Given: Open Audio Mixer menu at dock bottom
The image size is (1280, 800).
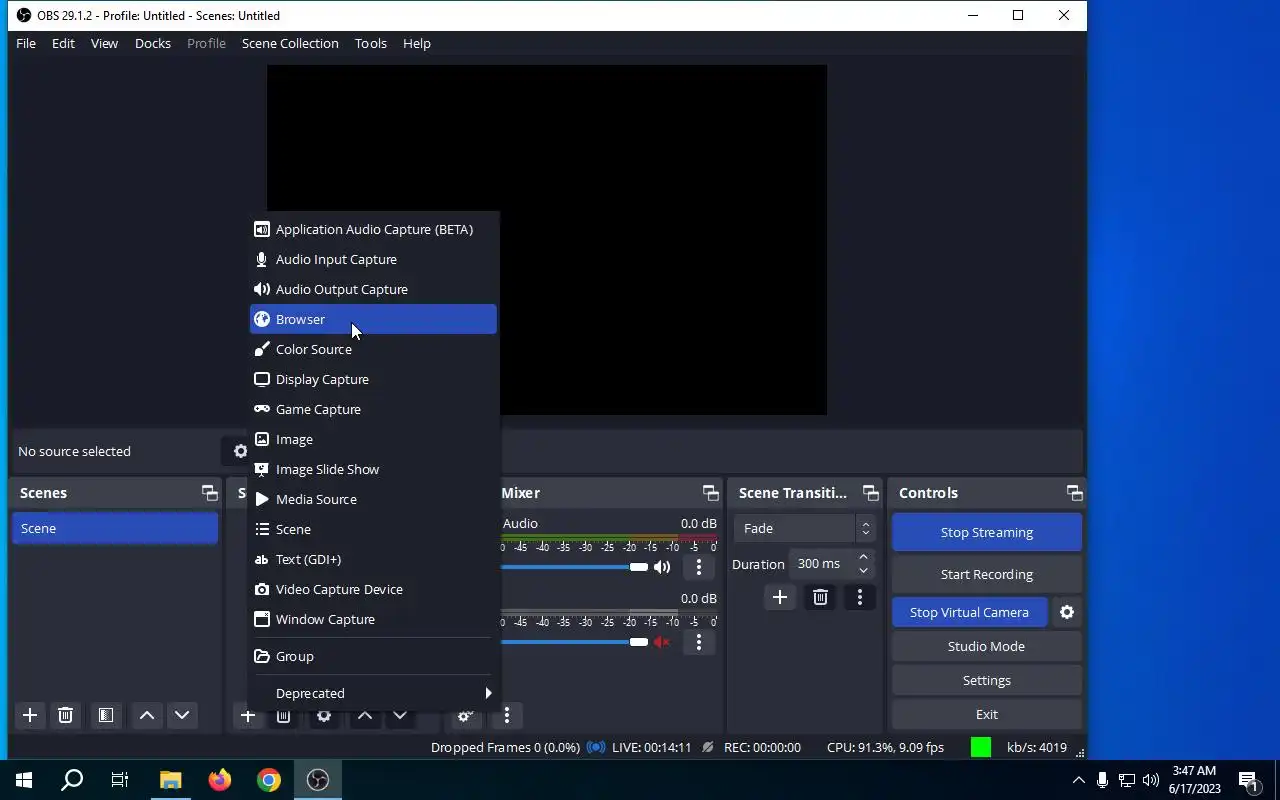Looking at the screenshot, I should coord(507,715).
